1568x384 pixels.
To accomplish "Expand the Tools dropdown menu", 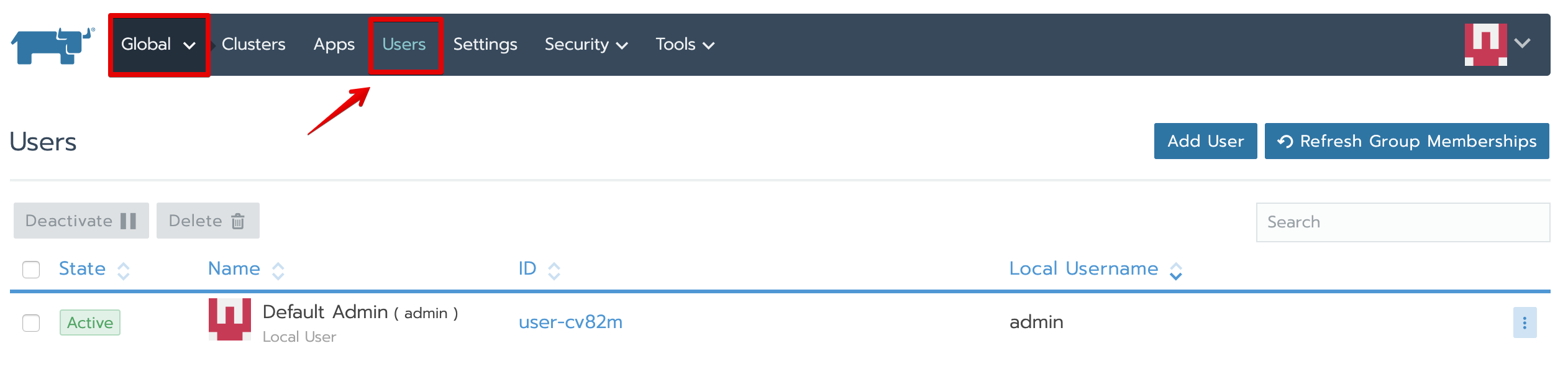I will click(685, 45).
